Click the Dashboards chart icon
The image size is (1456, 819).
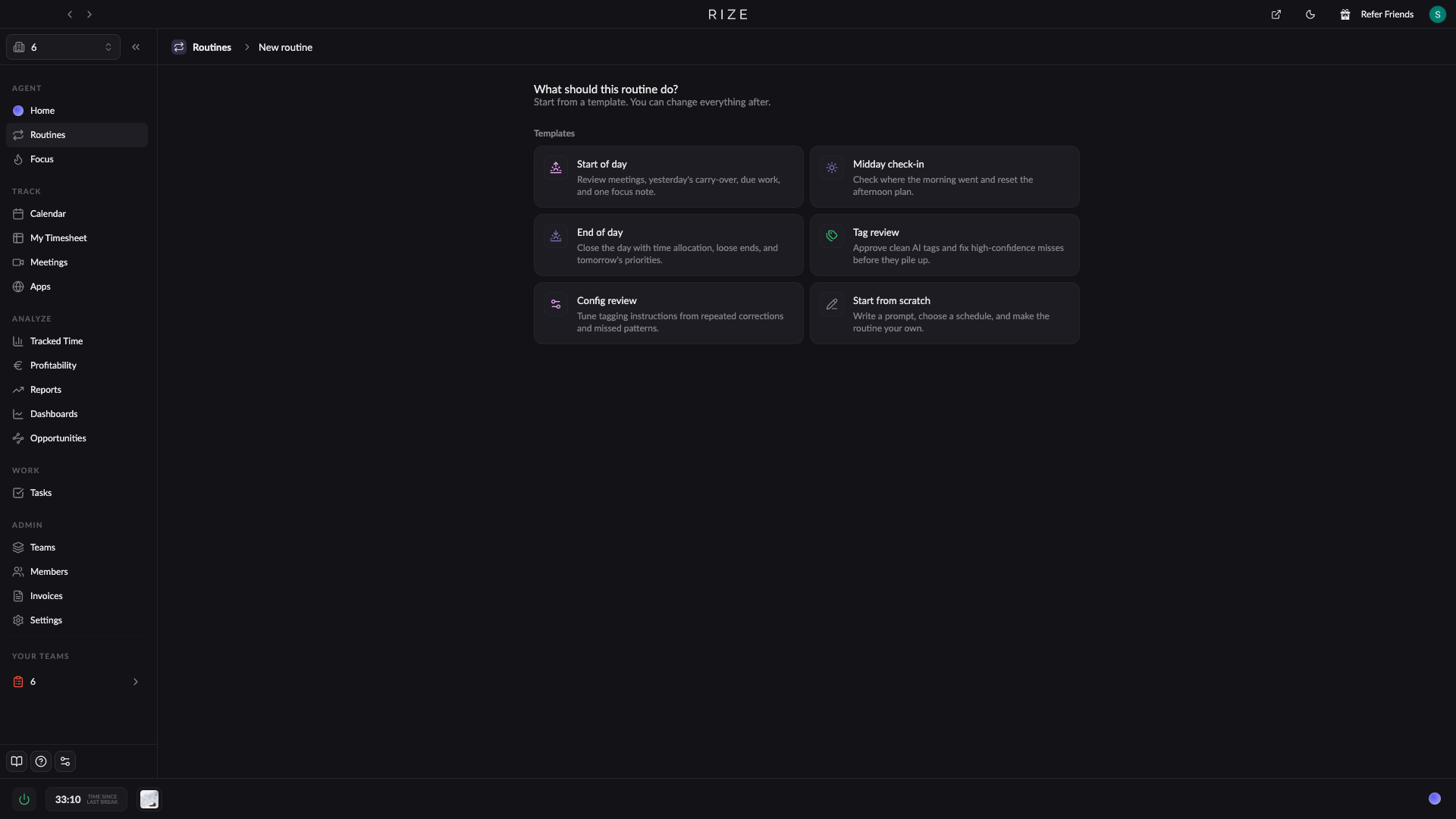point(18,414)
